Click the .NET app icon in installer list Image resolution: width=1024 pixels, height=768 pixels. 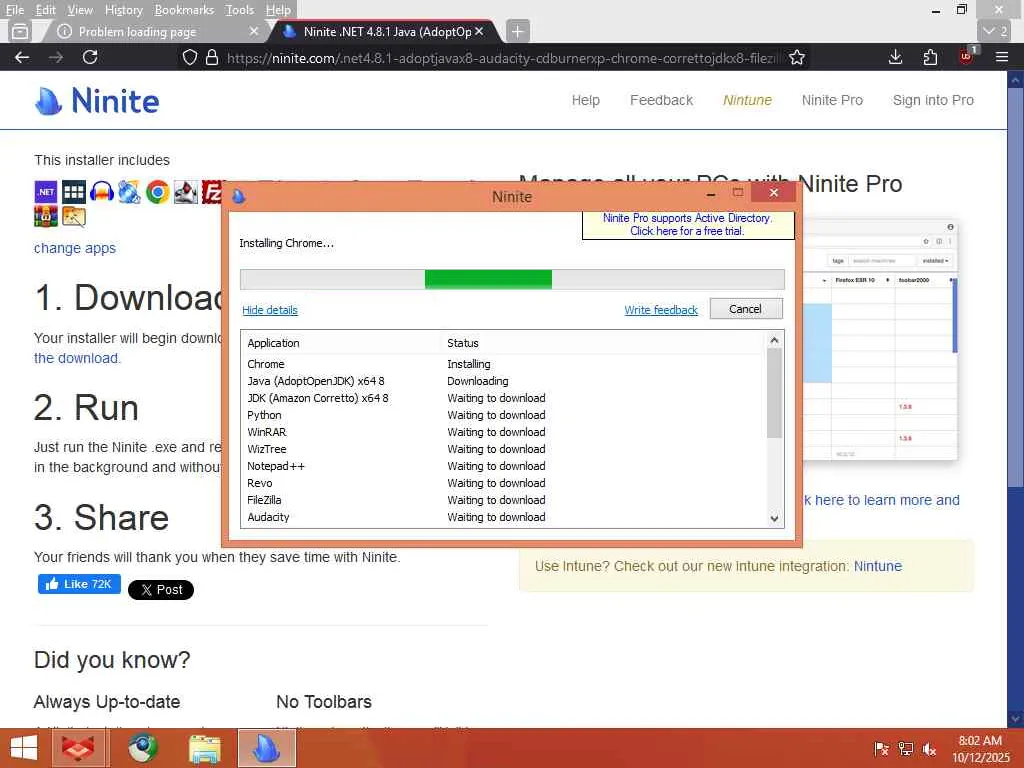pyautogui.click(x=46, y=192)
